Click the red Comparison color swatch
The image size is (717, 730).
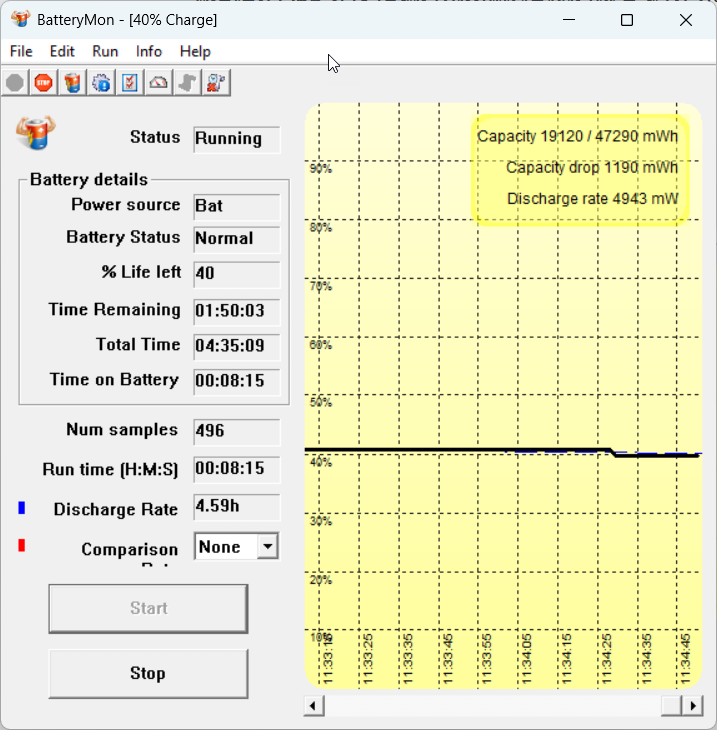[x=21, y=545]
